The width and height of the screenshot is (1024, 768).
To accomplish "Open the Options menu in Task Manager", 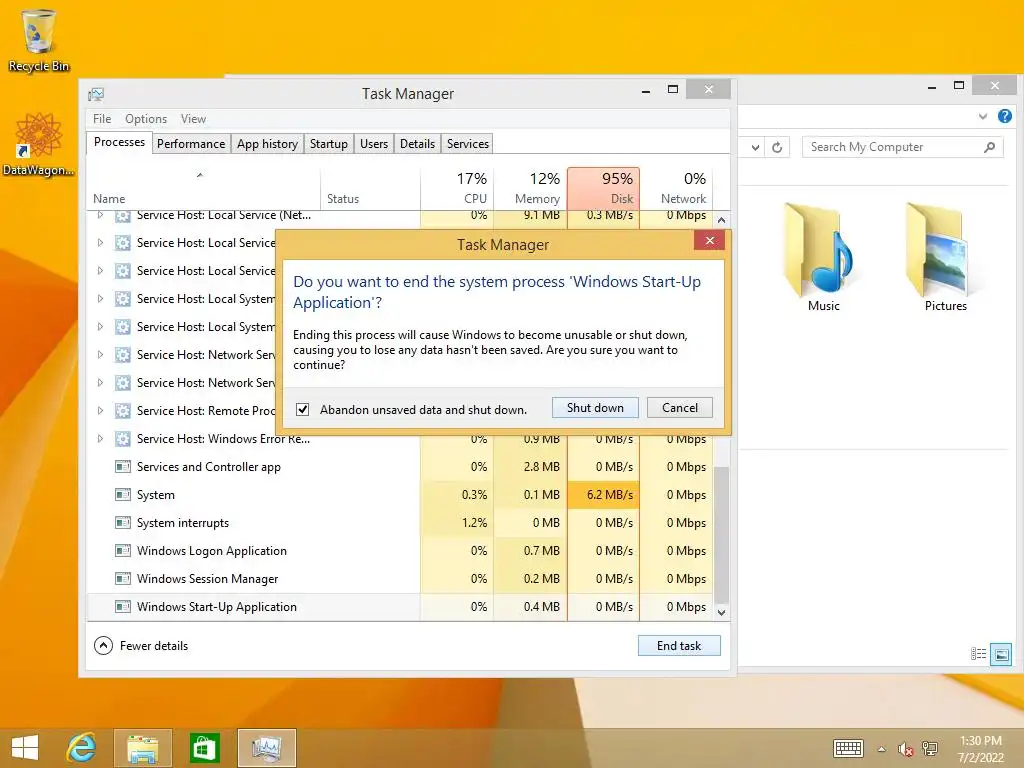I will point(146,119).
